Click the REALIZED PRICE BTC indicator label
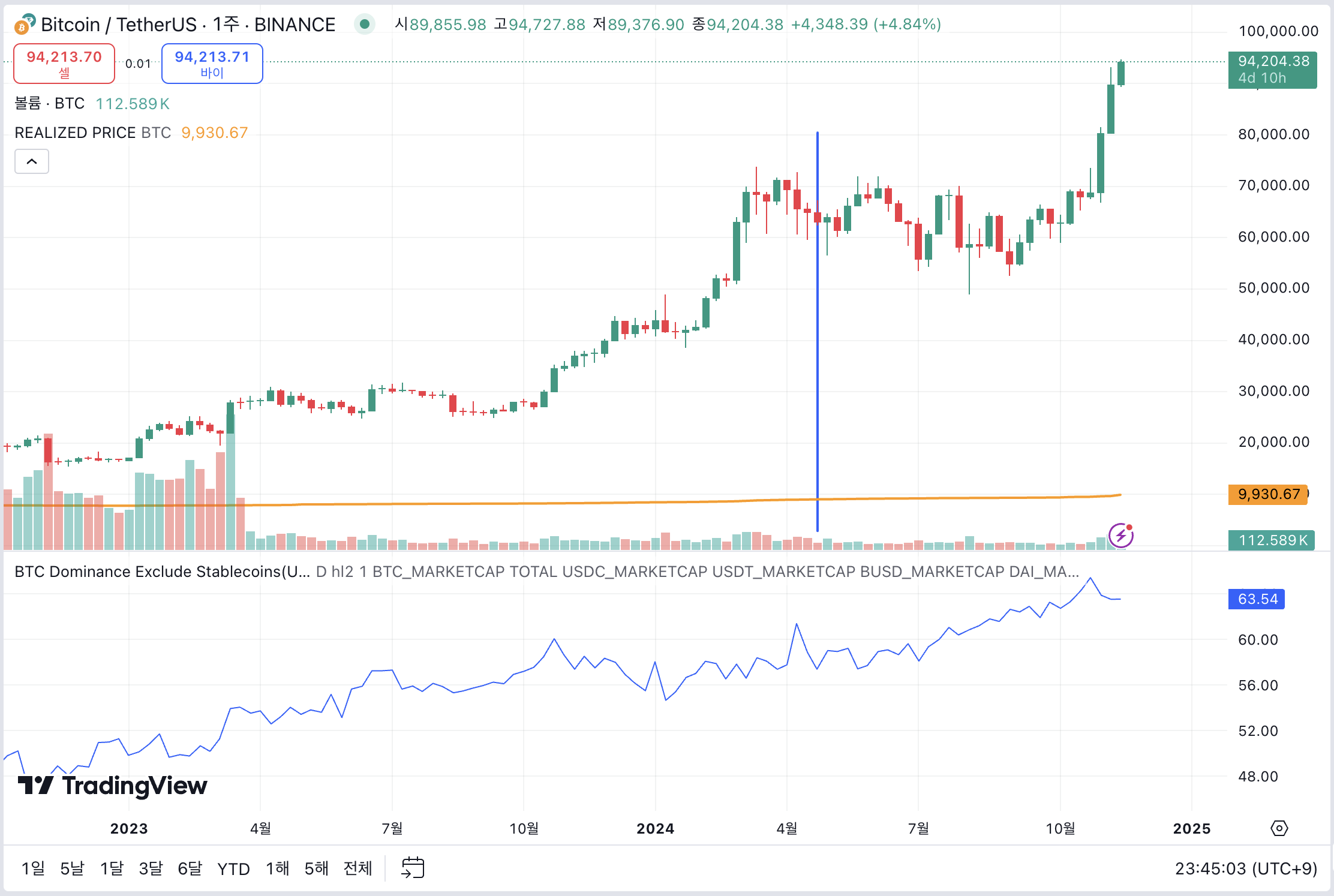1334x896 pixels. (75, 133)
